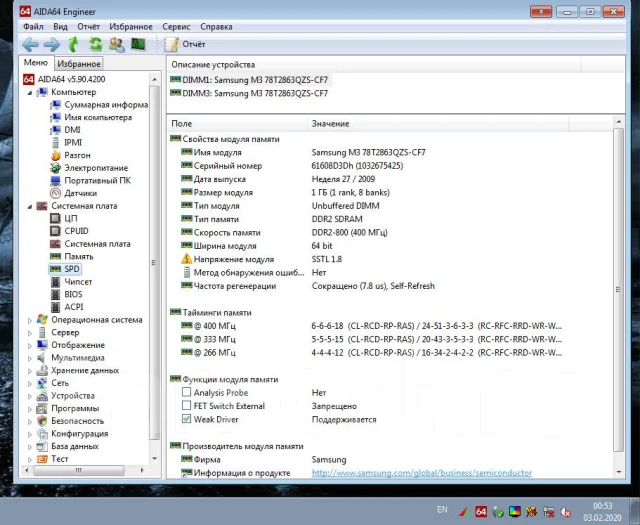Click the Значение column header
The image size is (640, 525).
click(x=438, y=123)
